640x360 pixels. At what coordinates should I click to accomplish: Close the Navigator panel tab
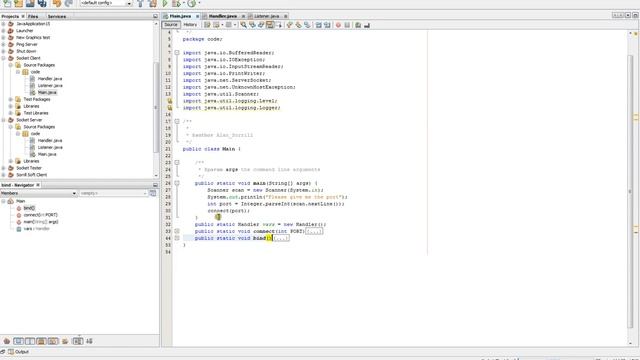coord(38,185)
